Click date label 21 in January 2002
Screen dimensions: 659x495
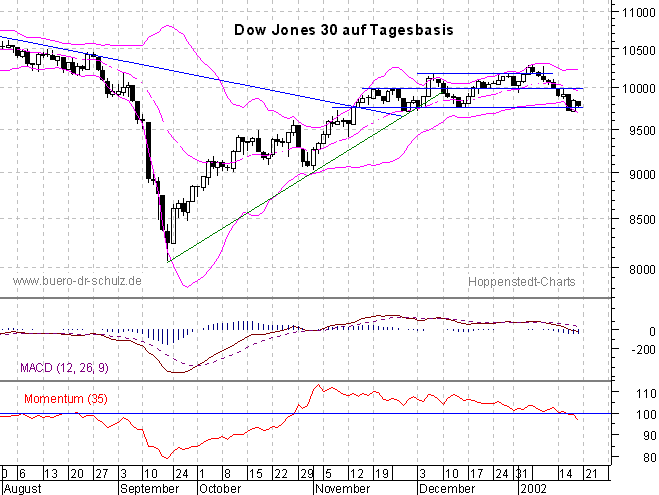pos(591,474)
